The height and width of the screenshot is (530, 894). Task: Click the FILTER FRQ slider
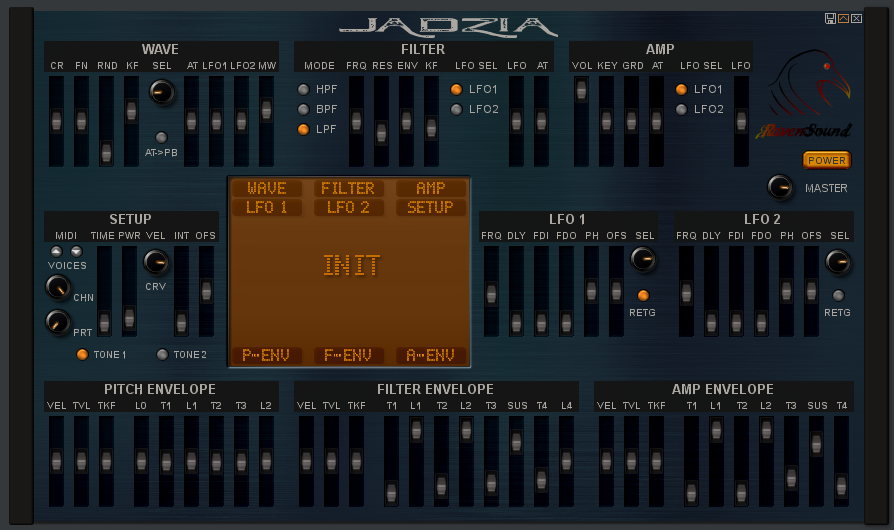(x=356, y=121)
